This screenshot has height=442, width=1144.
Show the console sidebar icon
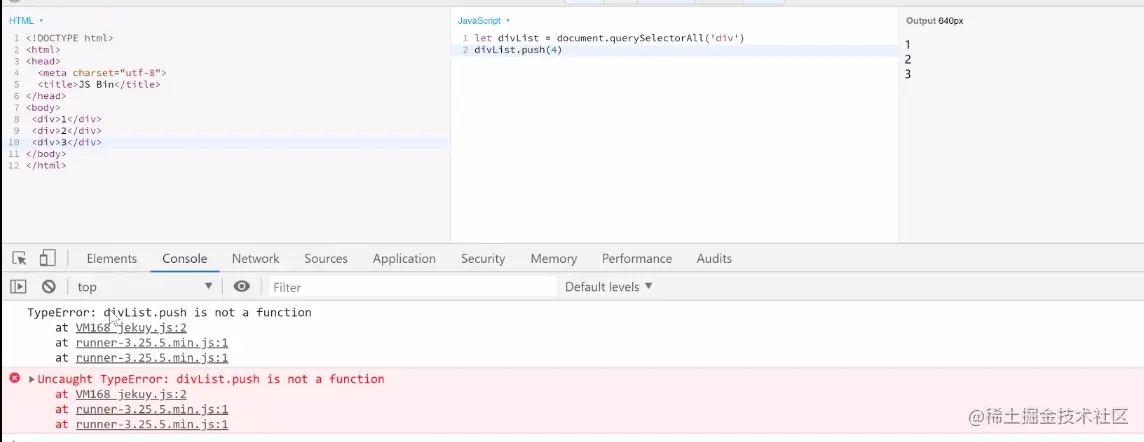click(x=18, y=287)
